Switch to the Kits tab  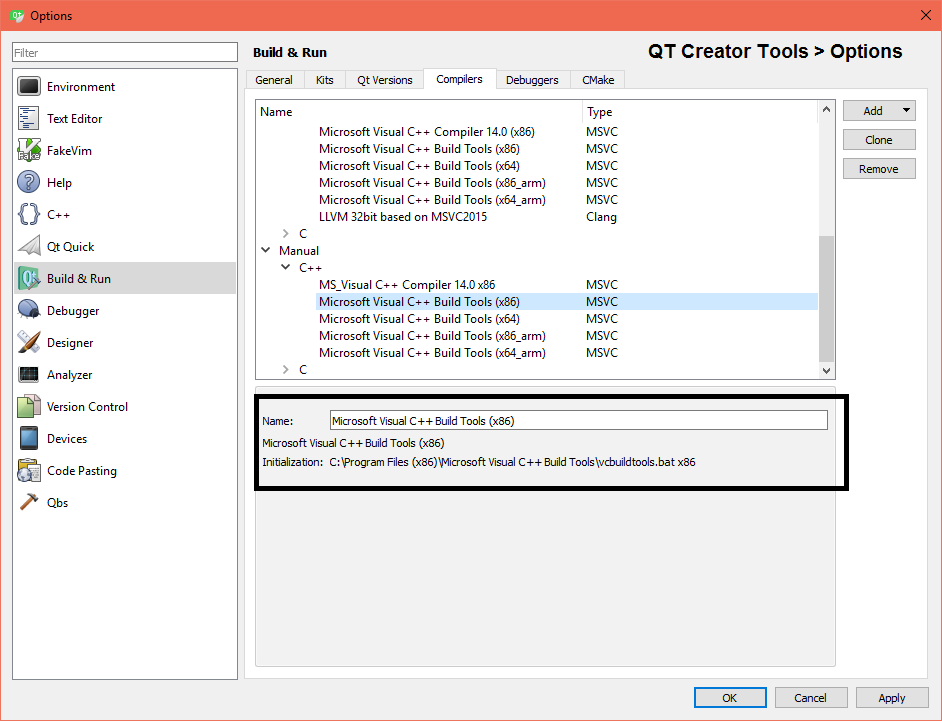(324, 80)
